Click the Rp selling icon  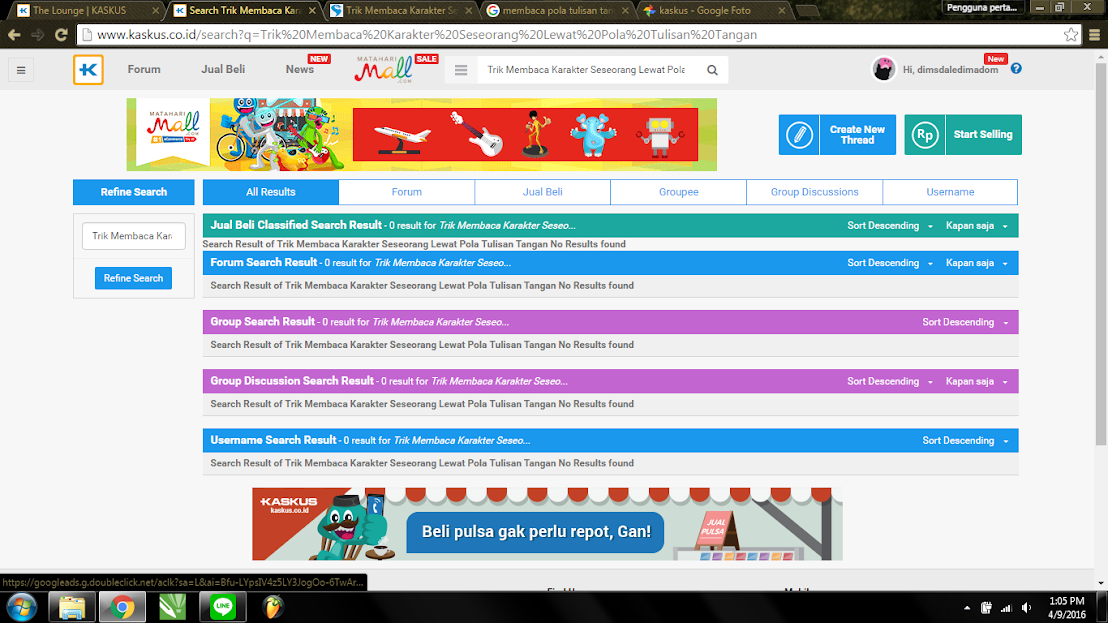(x=924, y=134)
